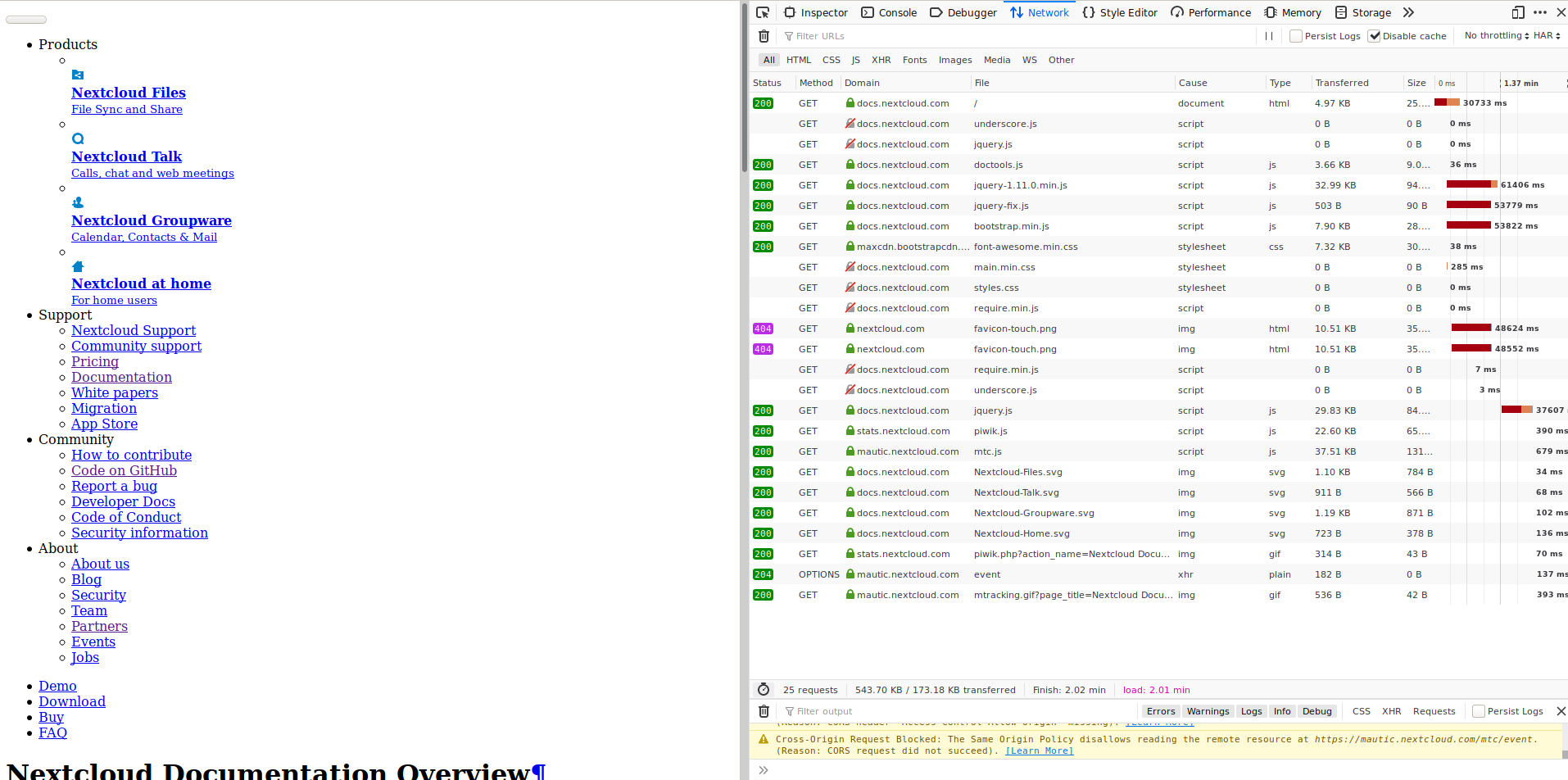Screen dimensions: 1568x780
Task: Open the No throttling dropdown
Action: click(x=1495, y=35)
